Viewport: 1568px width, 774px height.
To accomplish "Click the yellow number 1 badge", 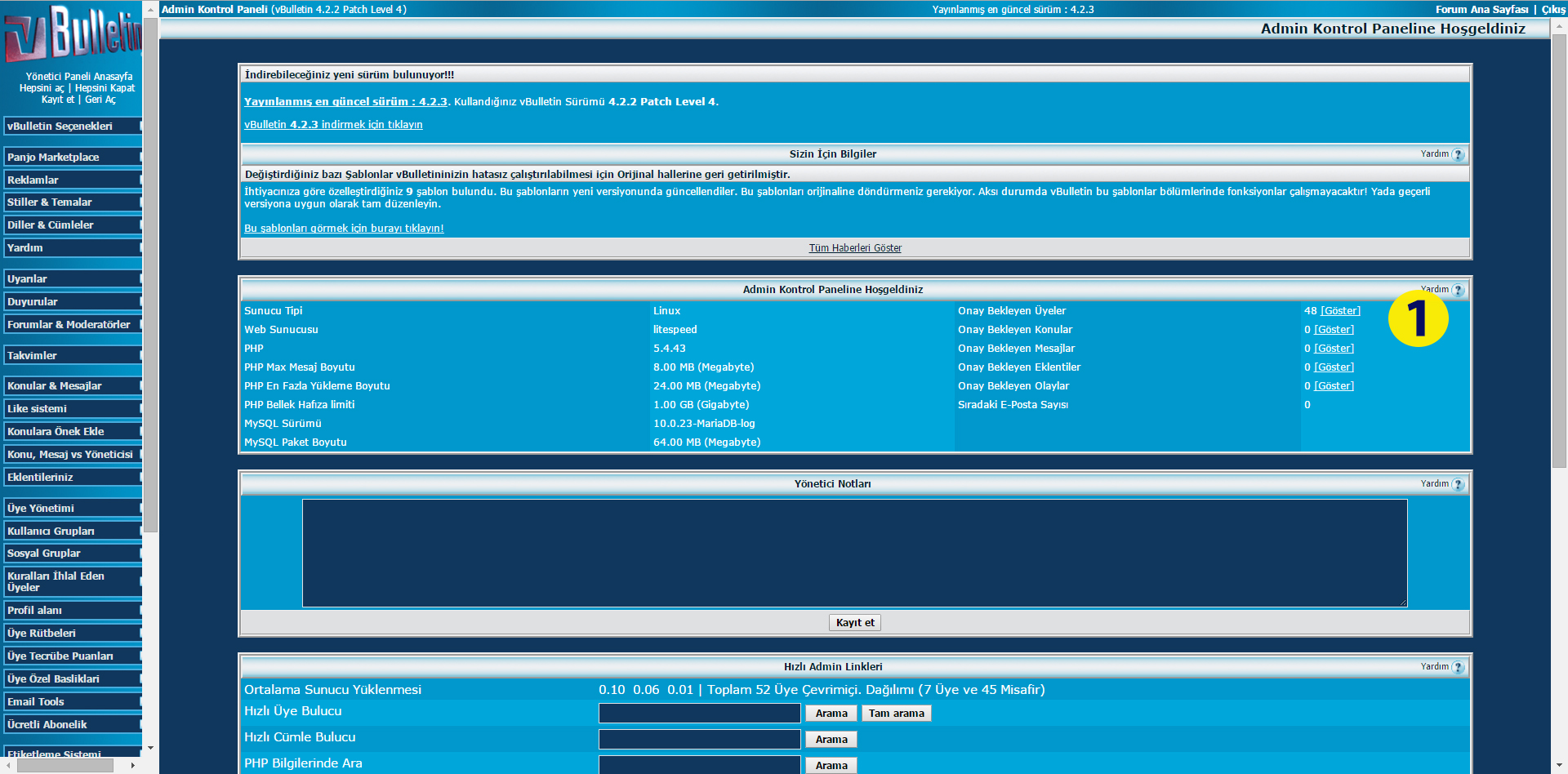I will point(1418,318).
